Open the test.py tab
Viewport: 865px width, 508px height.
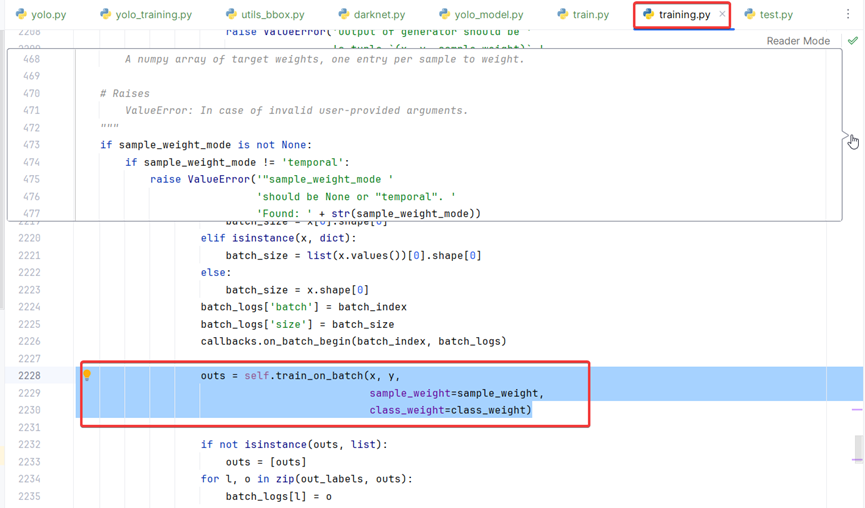(768, 15)
